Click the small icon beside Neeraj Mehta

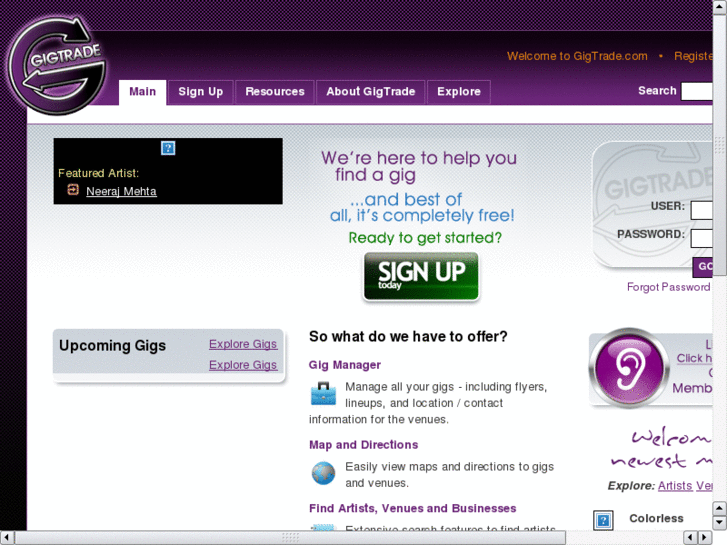point(73,189)
